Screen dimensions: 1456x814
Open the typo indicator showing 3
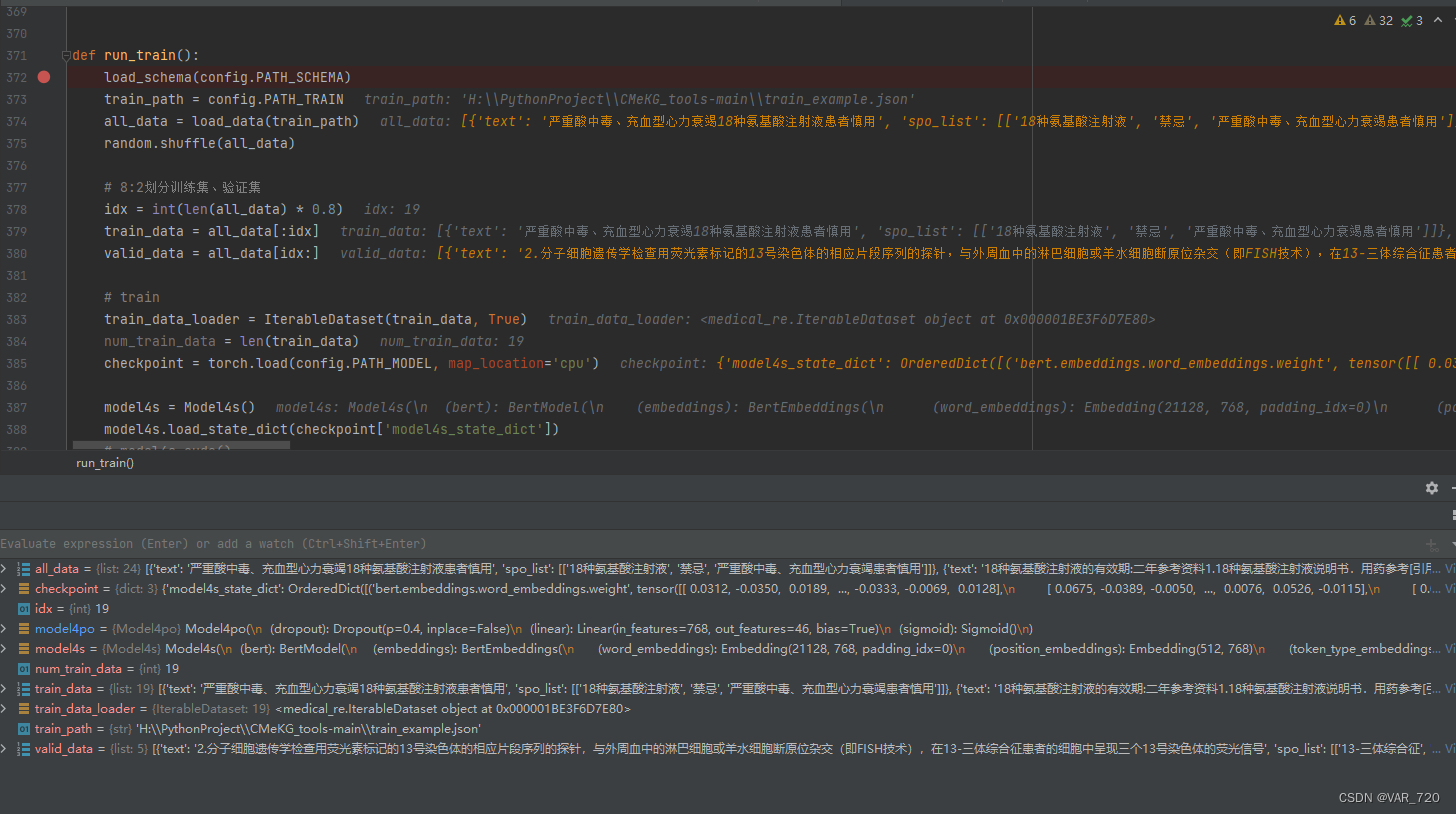1412,21
